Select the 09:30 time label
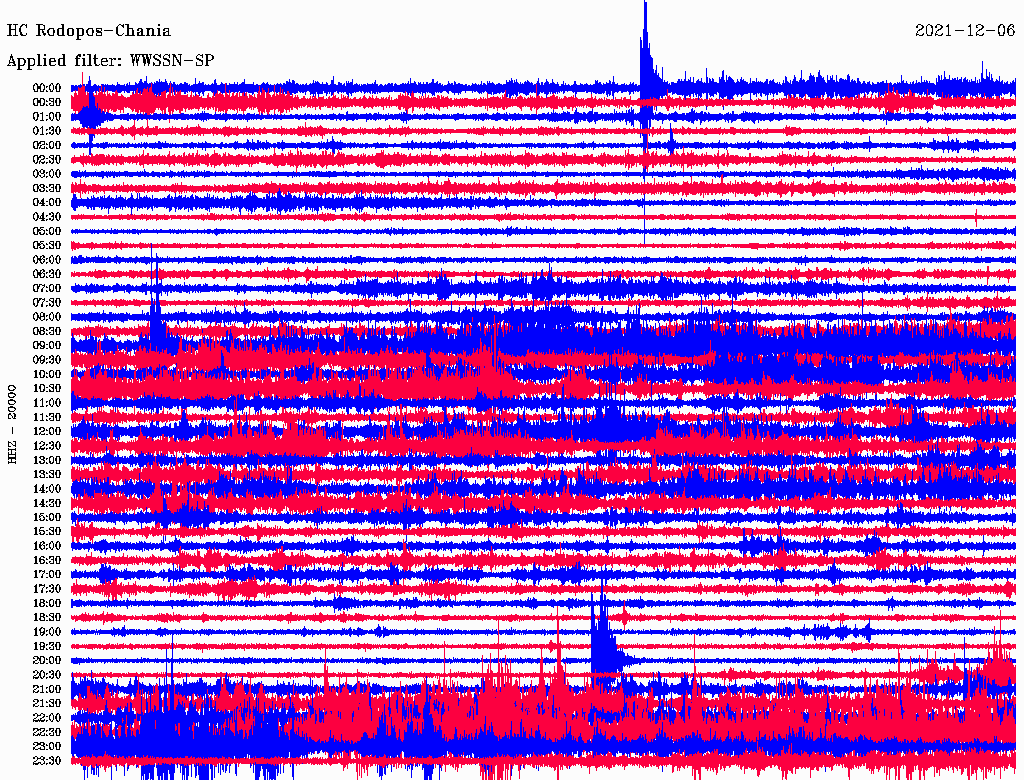 [47, 360]
